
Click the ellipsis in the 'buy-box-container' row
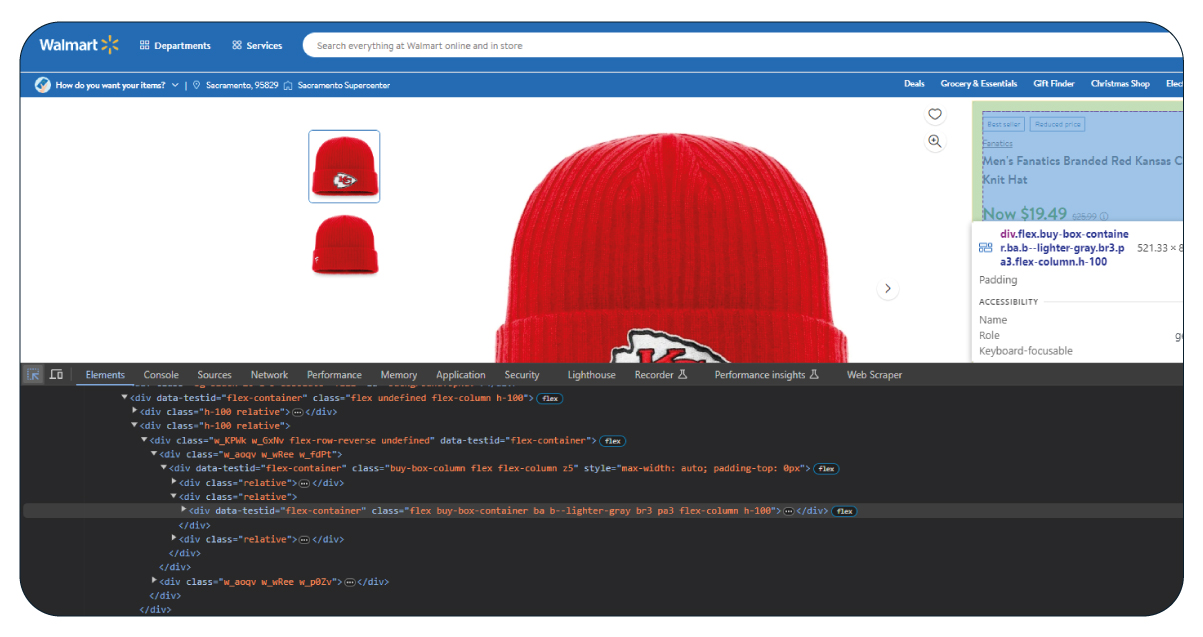click(x=789, y=511)
